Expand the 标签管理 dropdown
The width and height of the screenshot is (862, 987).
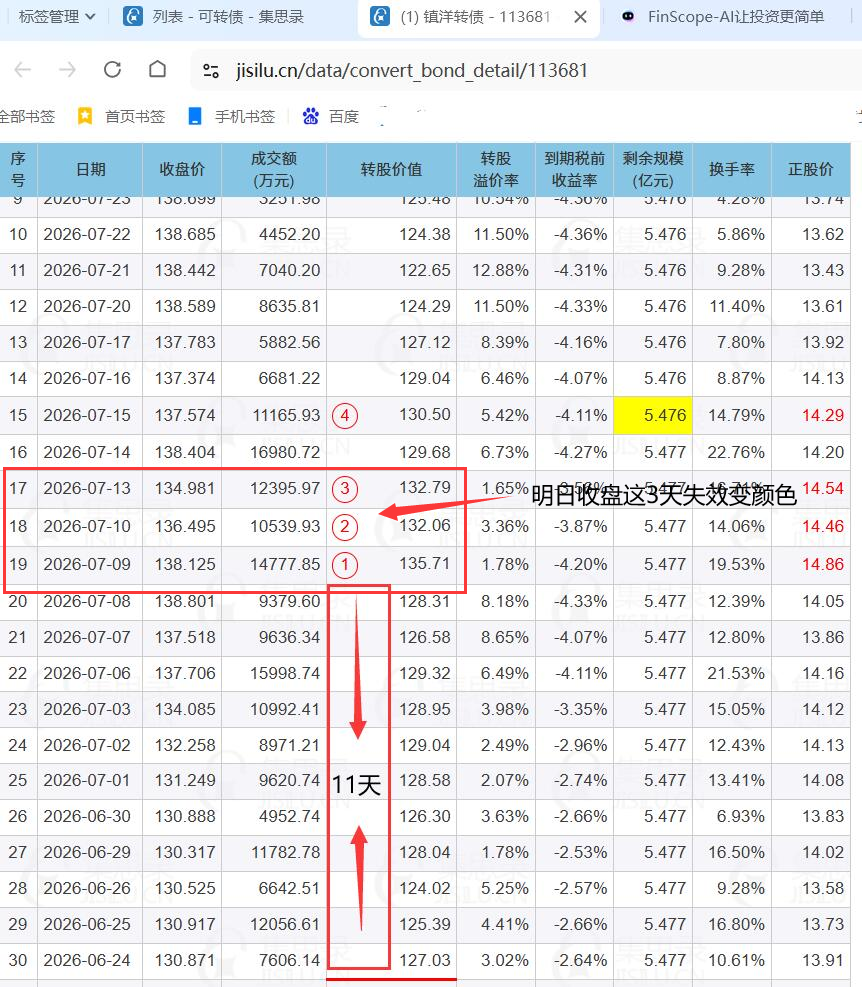point(57,17)
